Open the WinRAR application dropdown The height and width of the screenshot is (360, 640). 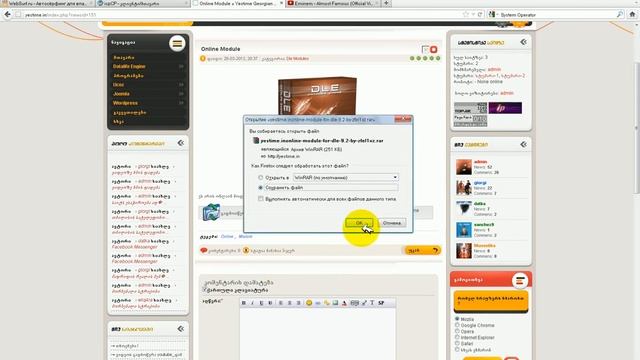pos(345,178)
